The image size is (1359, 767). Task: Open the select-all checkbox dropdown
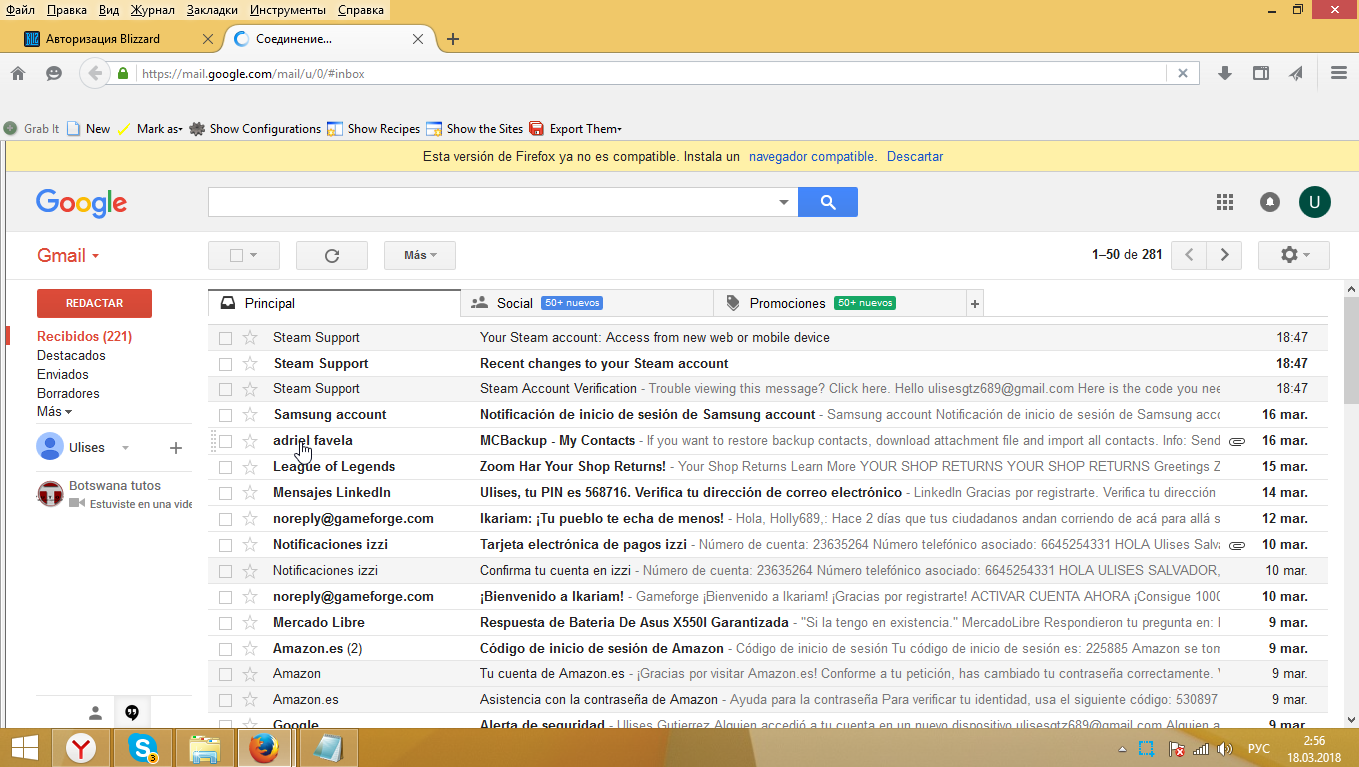coord(253,256)
